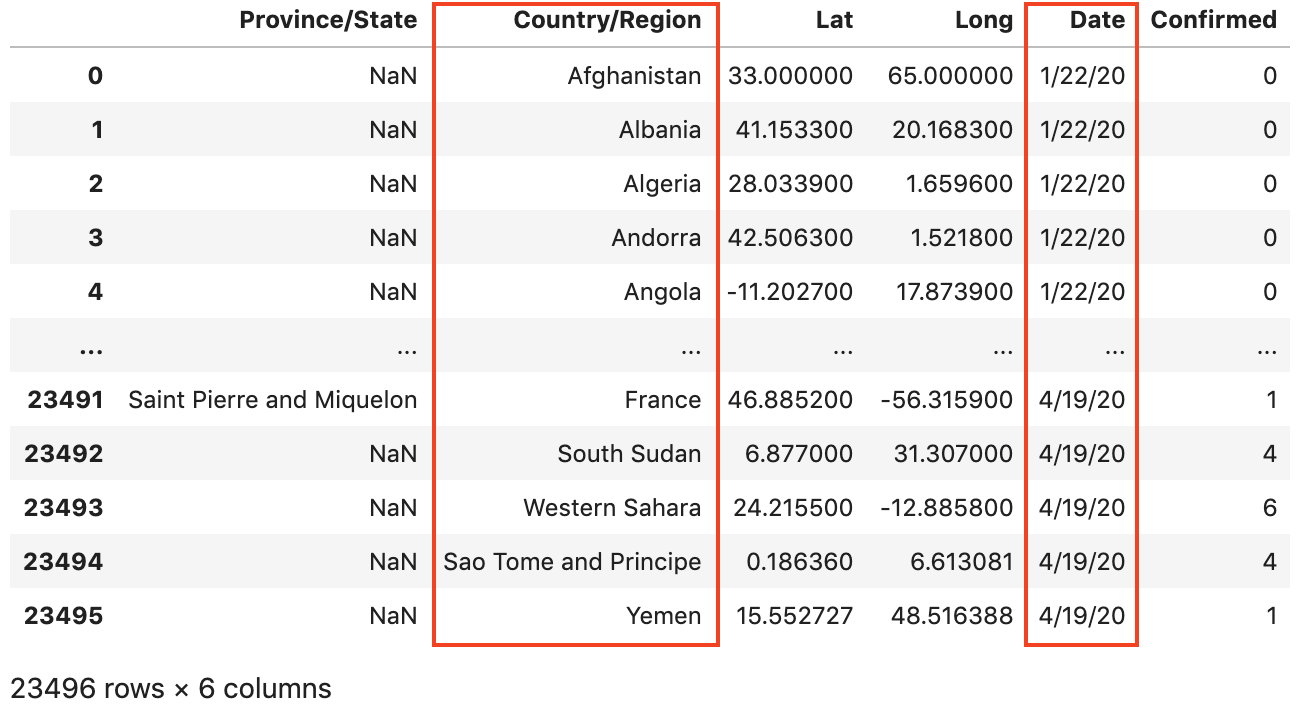
Task: Click the Long column header
Action: 983,21
